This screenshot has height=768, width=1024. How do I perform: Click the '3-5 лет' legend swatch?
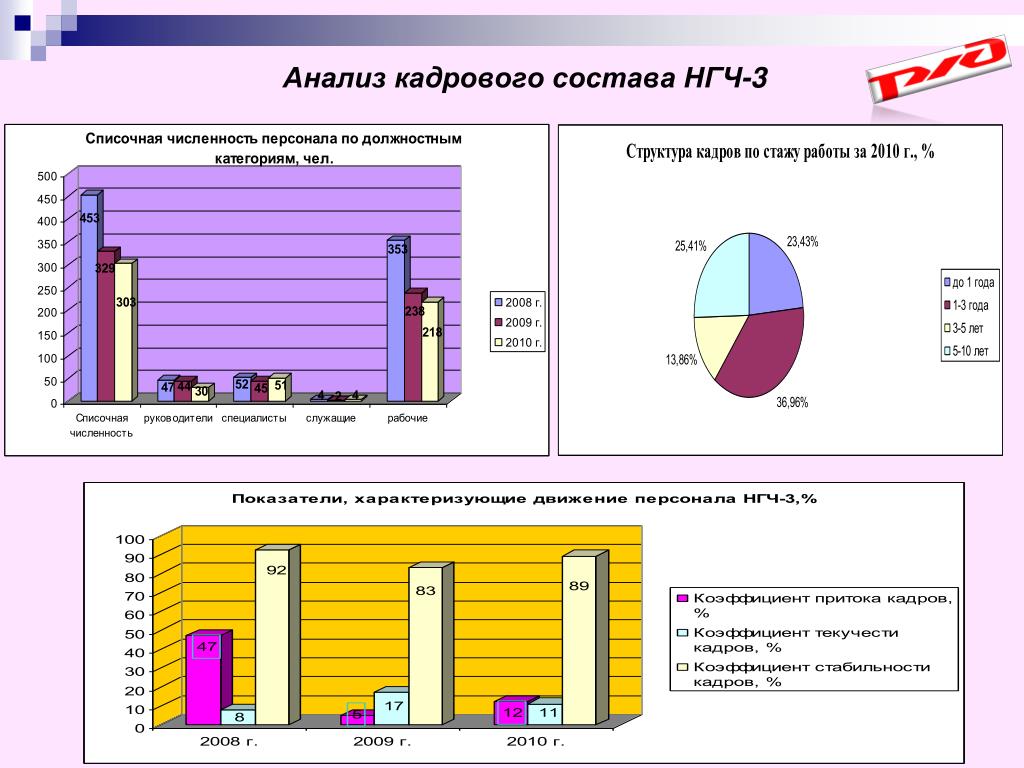click(947, 328)
